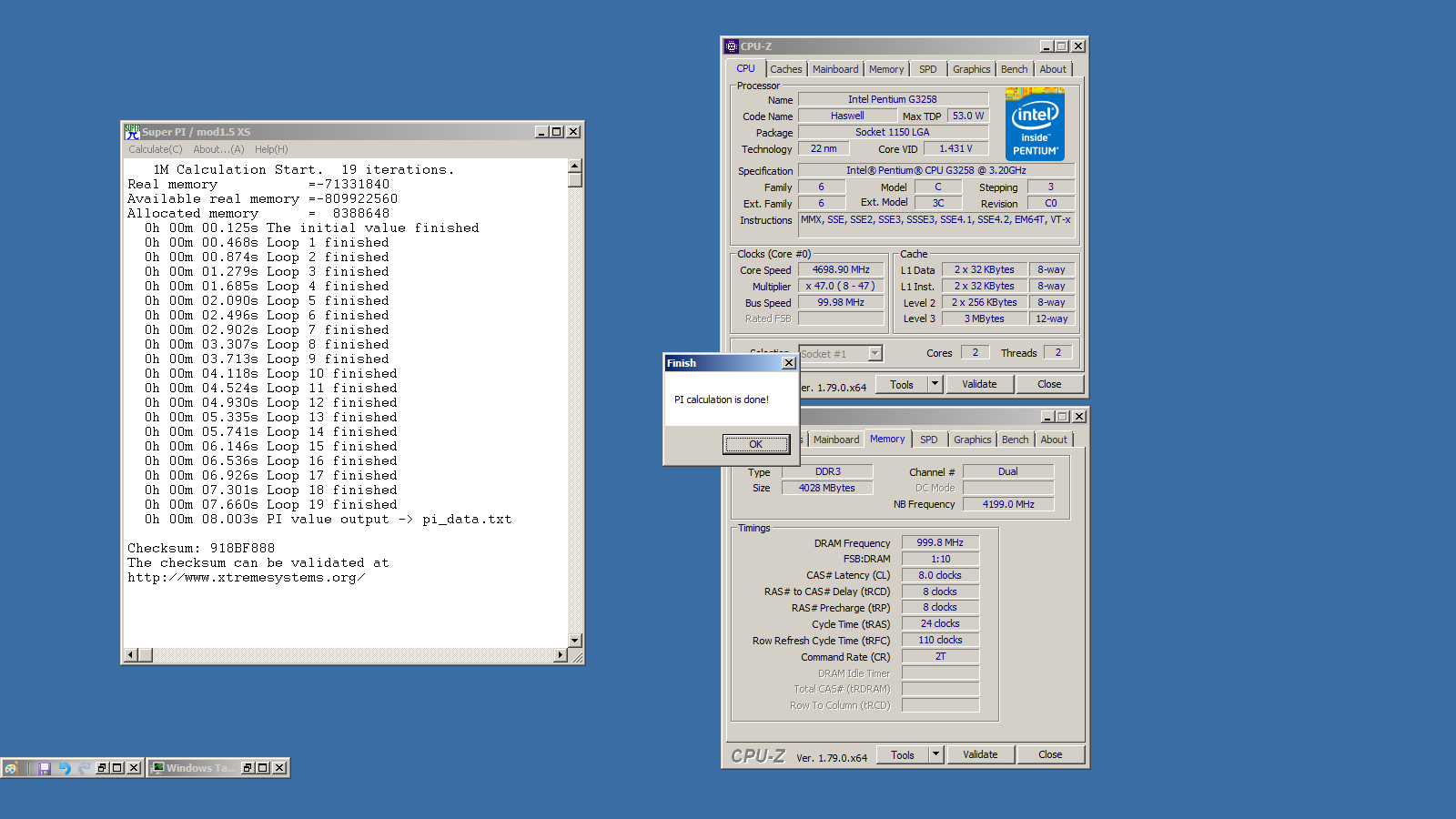Select Memory tab in lower CPU-Z window
This screenshot has width=1456, height=819.
887,439
